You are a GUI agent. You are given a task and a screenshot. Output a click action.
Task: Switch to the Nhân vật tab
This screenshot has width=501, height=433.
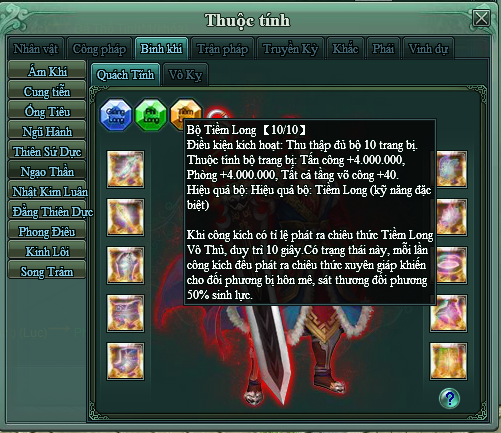36,49
